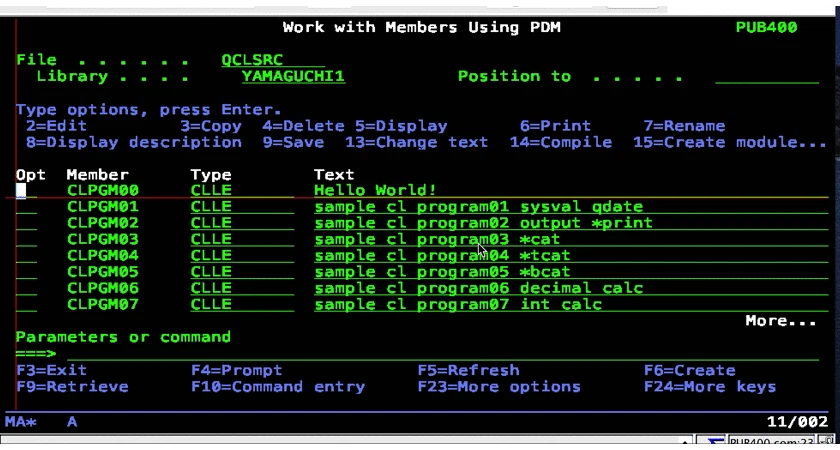
Task: Click the Opt field for CLPGM00
Action: click(26, 190)
